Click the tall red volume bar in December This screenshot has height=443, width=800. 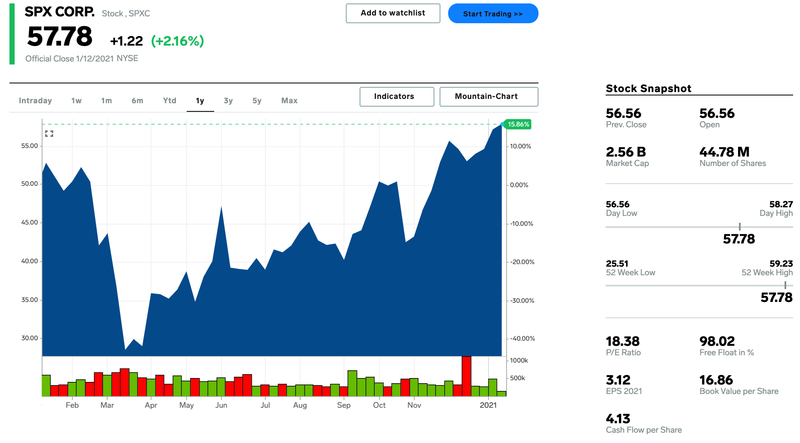click(466, 376)
